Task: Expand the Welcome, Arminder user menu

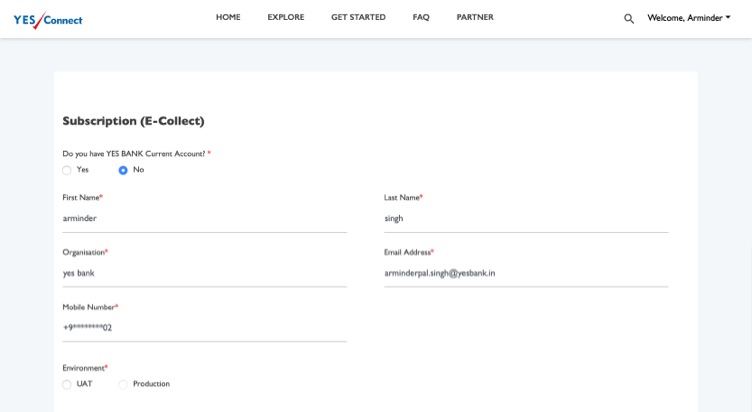Action: coord(688,18)
